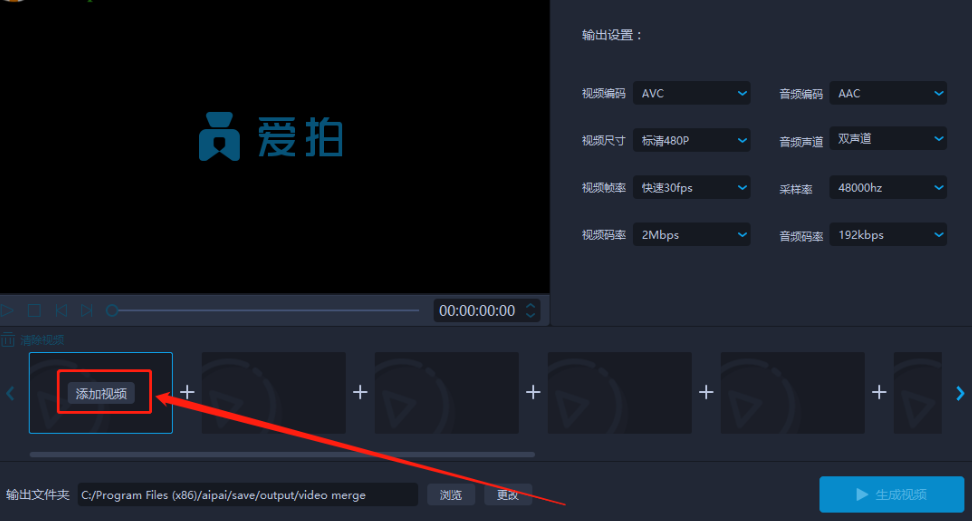
Task: Navigate clips right with blue arrow
Action: click(x=960, y=393)
